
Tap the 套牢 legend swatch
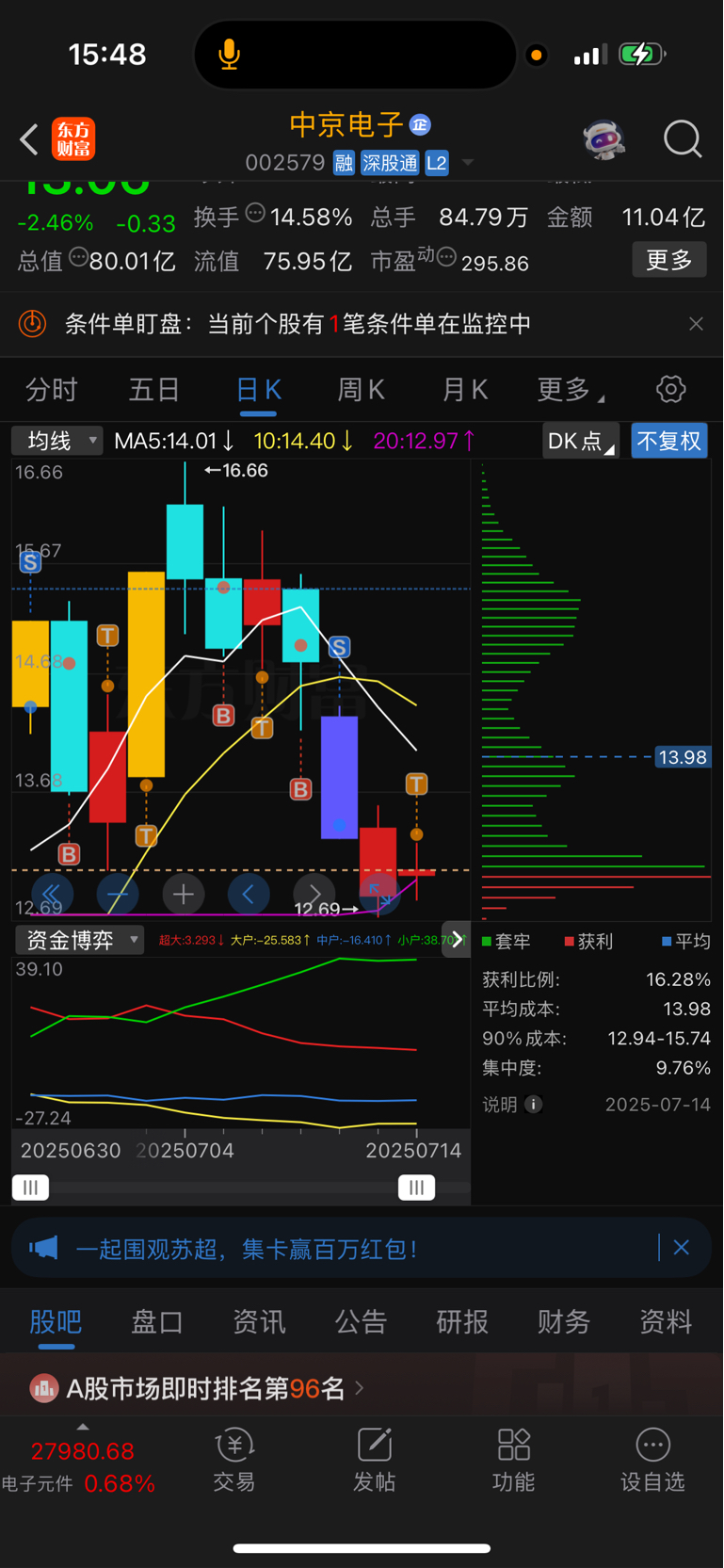coord(487,941)
